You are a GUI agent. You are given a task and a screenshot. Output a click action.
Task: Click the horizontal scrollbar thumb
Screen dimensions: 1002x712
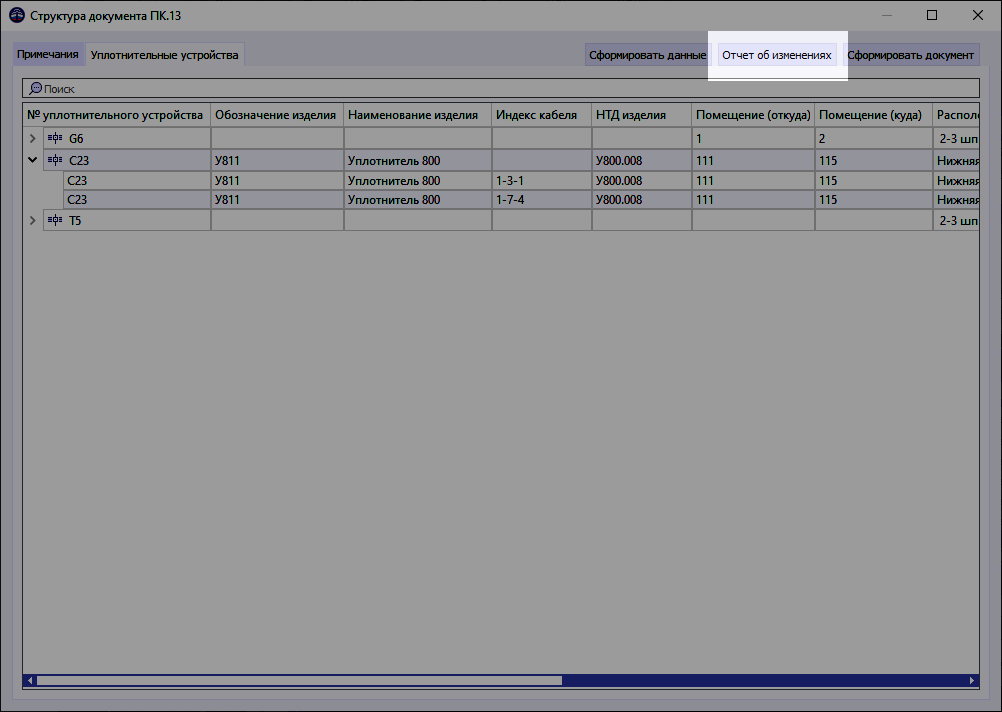[x=300, y=680]
